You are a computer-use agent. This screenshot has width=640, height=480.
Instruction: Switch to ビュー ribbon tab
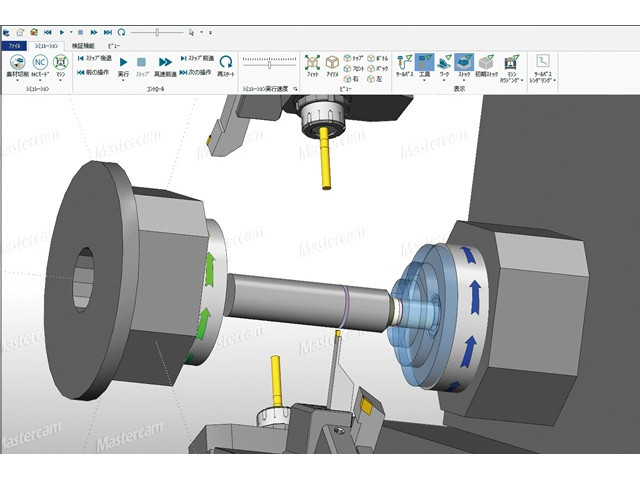[x=114, y=46]
